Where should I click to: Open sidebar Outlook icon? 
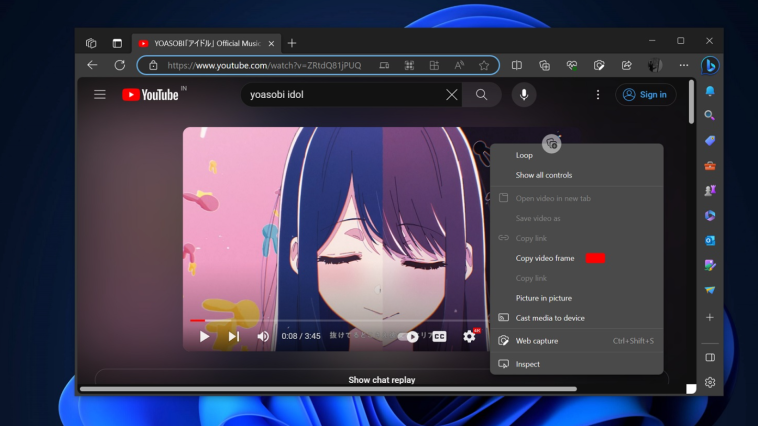pyautogui.click(x=710, y=240)
